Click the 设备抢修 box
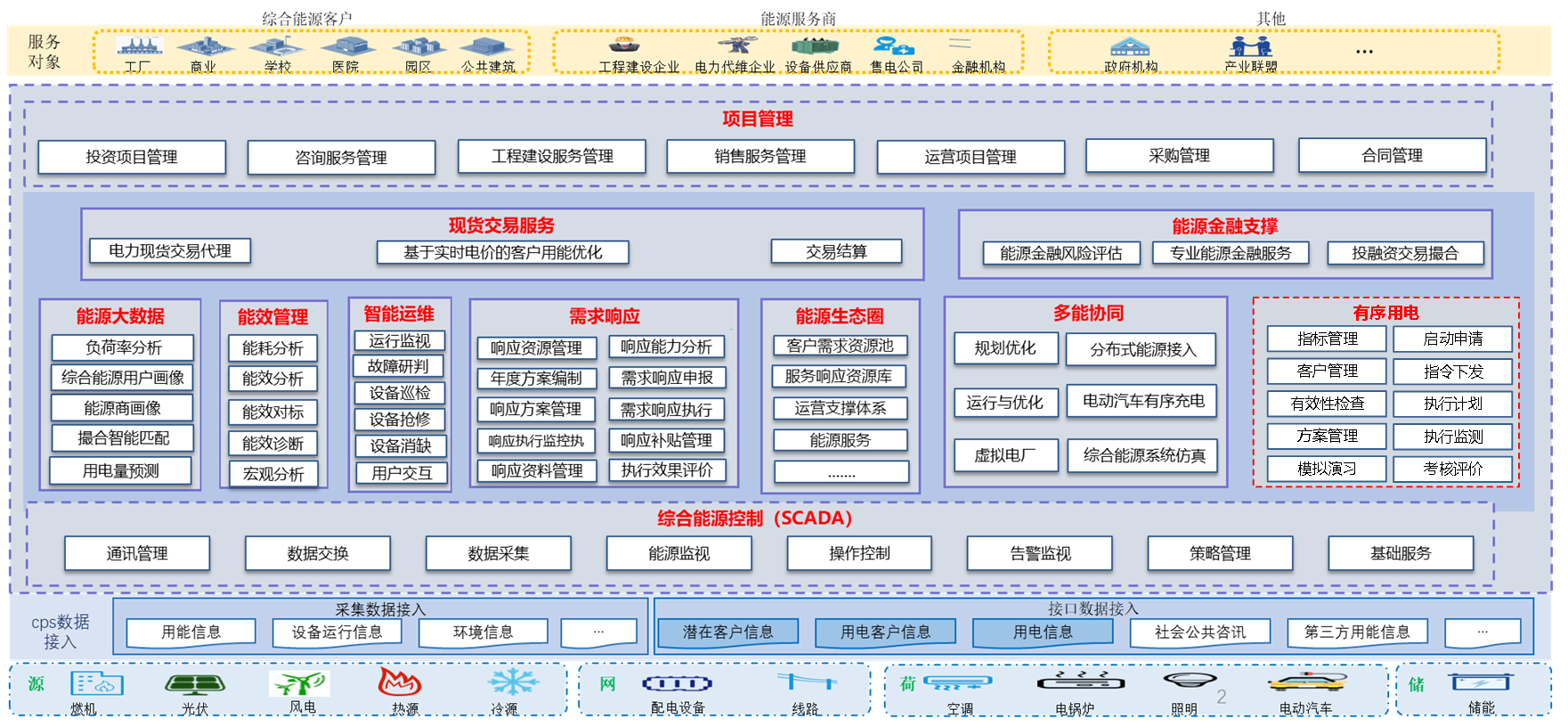 click(400, 419)
